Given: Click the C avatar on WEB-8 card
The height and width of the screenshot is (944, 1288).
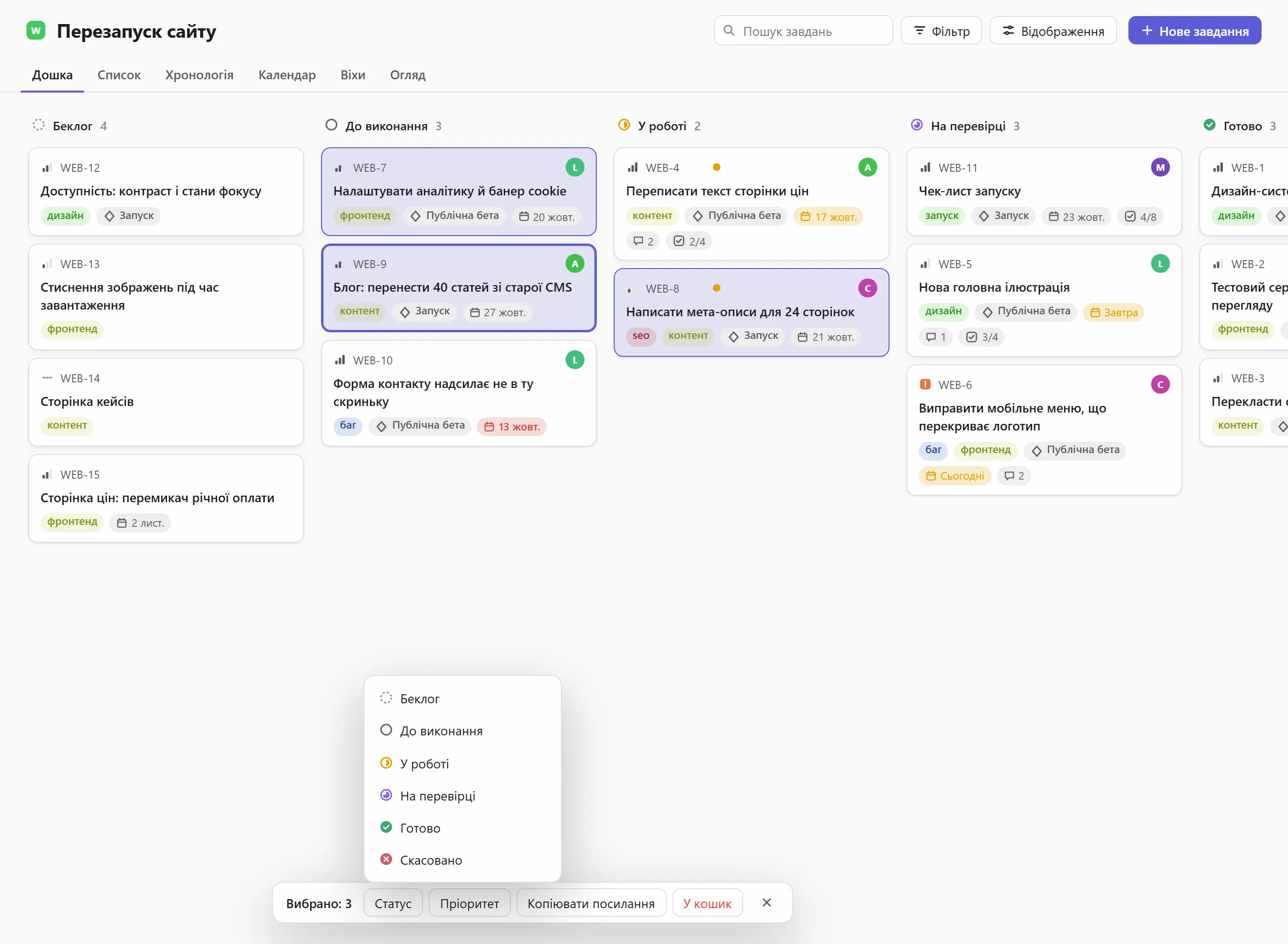Looking at the screenshot, I should click(x=867, y=288).
